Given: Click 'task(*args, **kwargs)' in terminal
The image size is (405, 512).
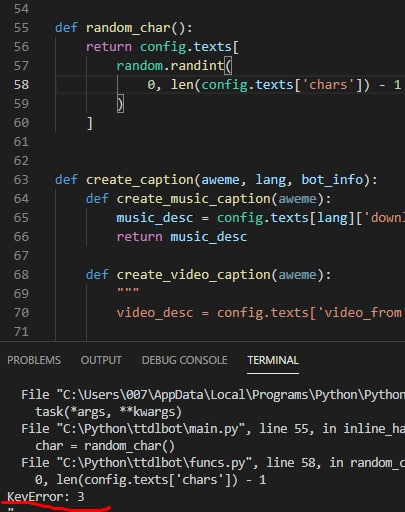Looking at the screenshot, I should (x=108, y=412).
